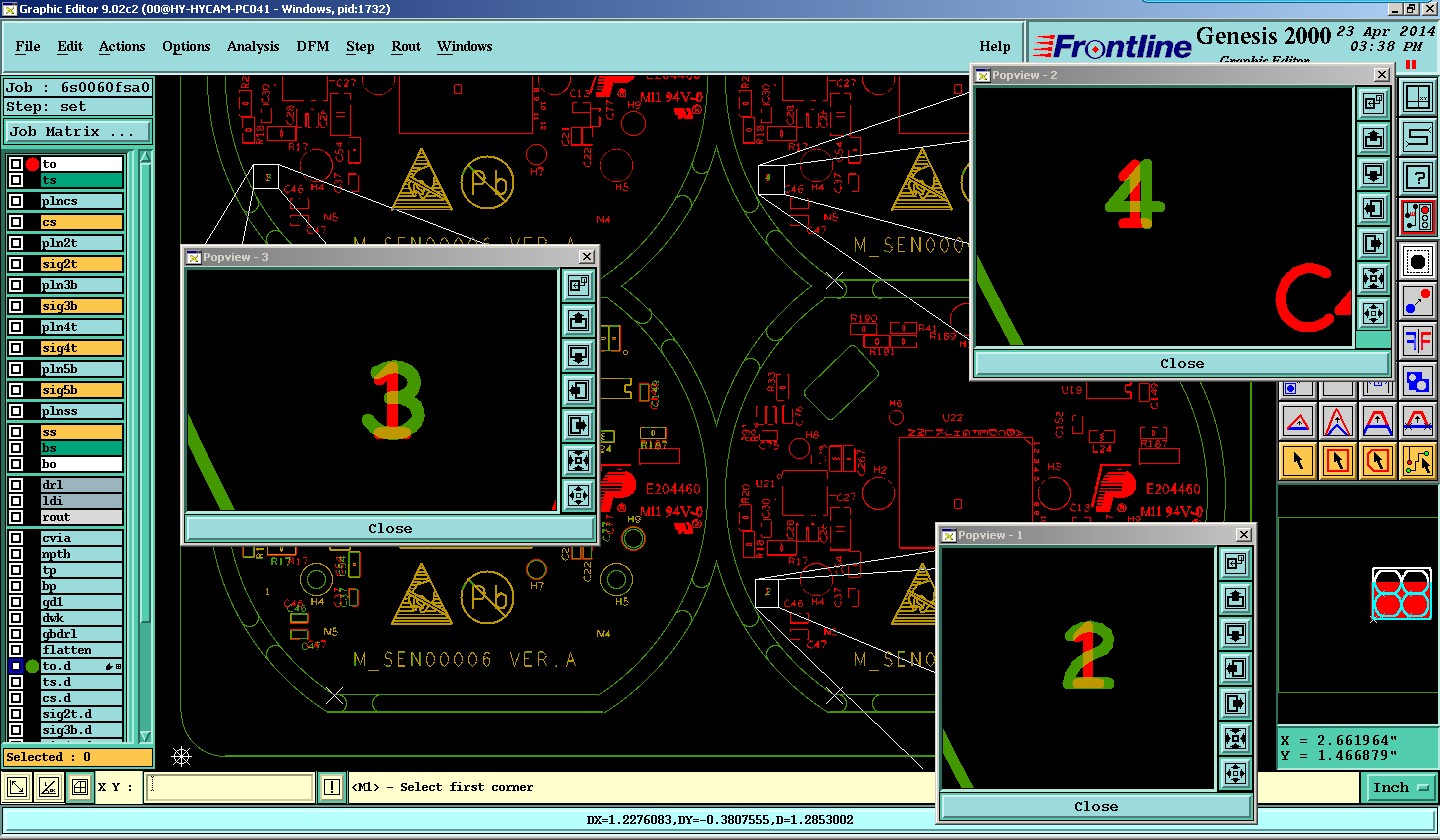
Task: Toggle the checkbox for layer flatten
Action: (16, 650)
